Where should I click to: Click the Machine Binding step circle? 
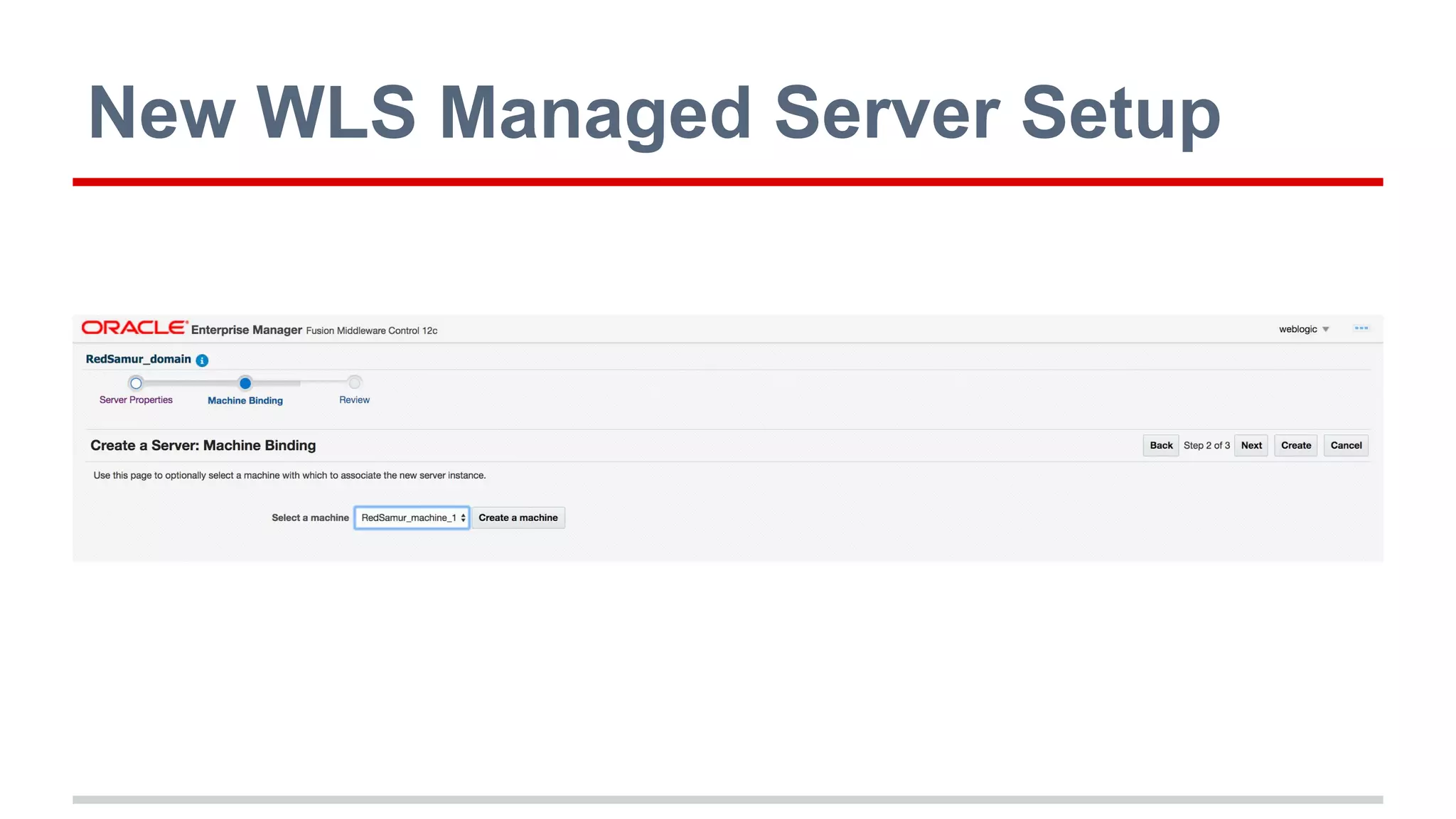(x=245, y=383)
